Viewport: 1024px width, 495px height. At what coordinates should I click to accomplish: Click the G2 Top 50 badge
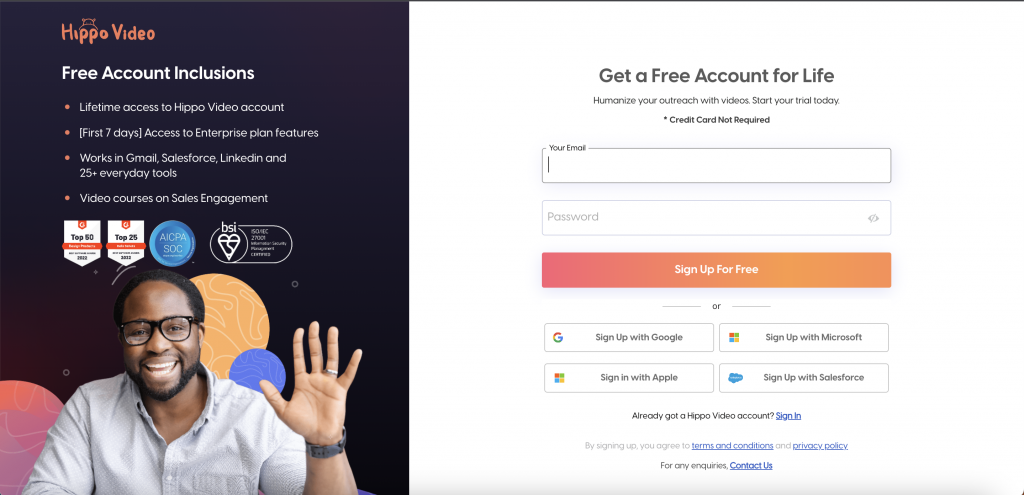point(82,243)
